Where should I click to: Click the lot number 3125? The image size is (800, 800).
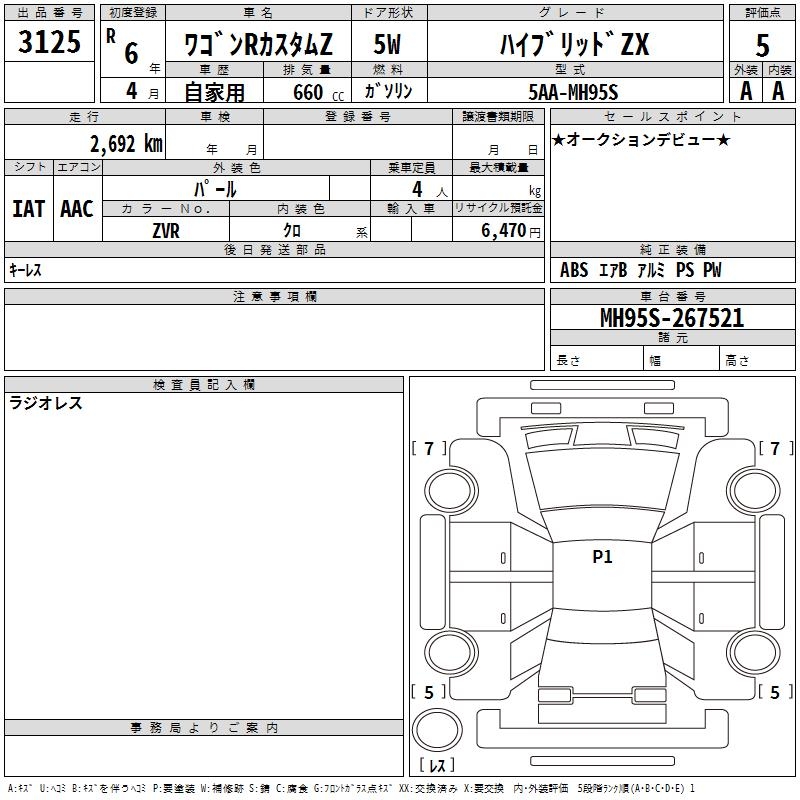coord(50,43)
